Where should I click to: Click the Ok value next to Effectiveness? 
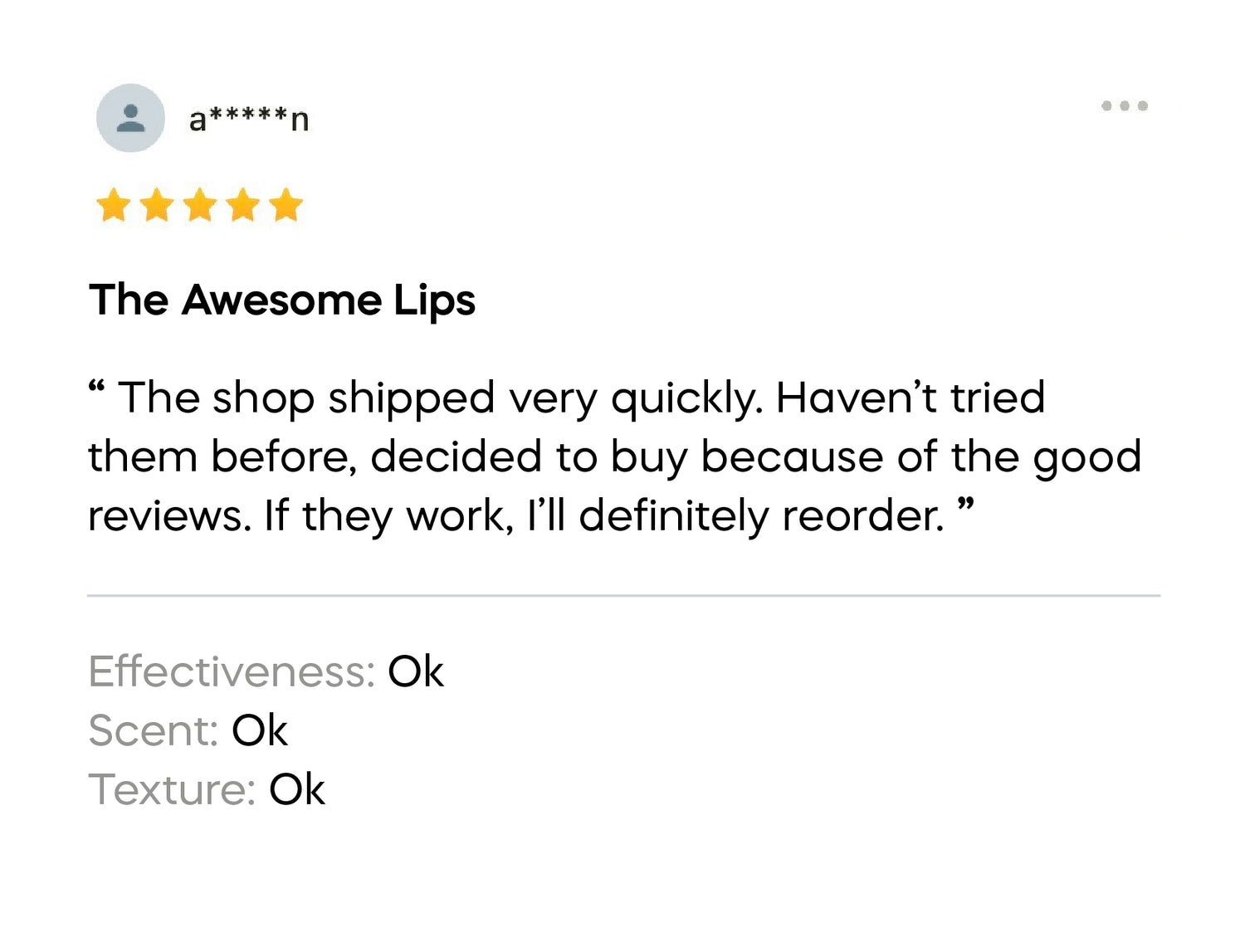(415, 671)
